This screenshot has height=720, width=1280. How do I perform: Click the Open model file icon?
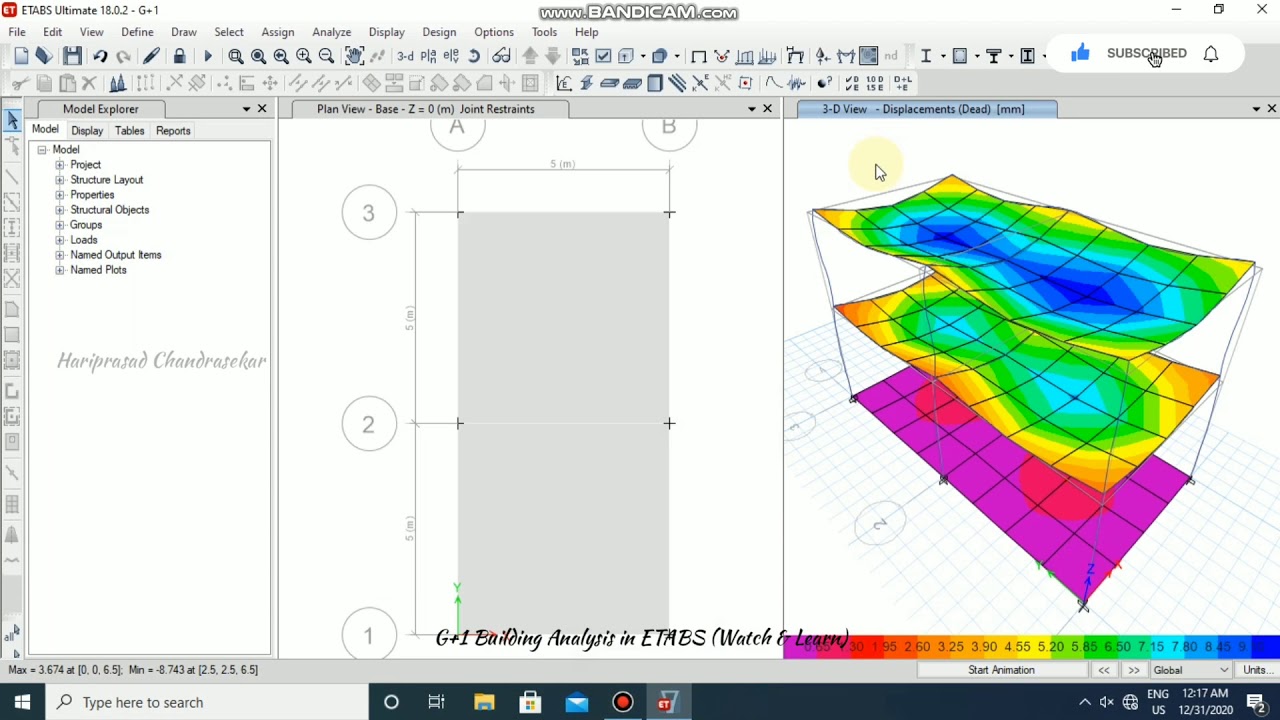click(44, 57)
